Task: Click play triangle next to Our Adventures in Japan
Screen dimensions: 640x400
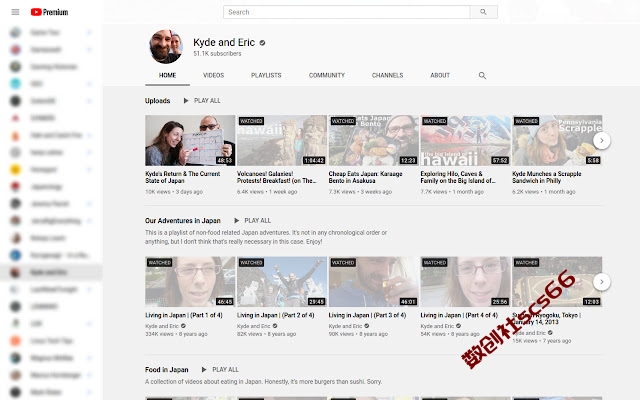Action: [x=236, y=220]
